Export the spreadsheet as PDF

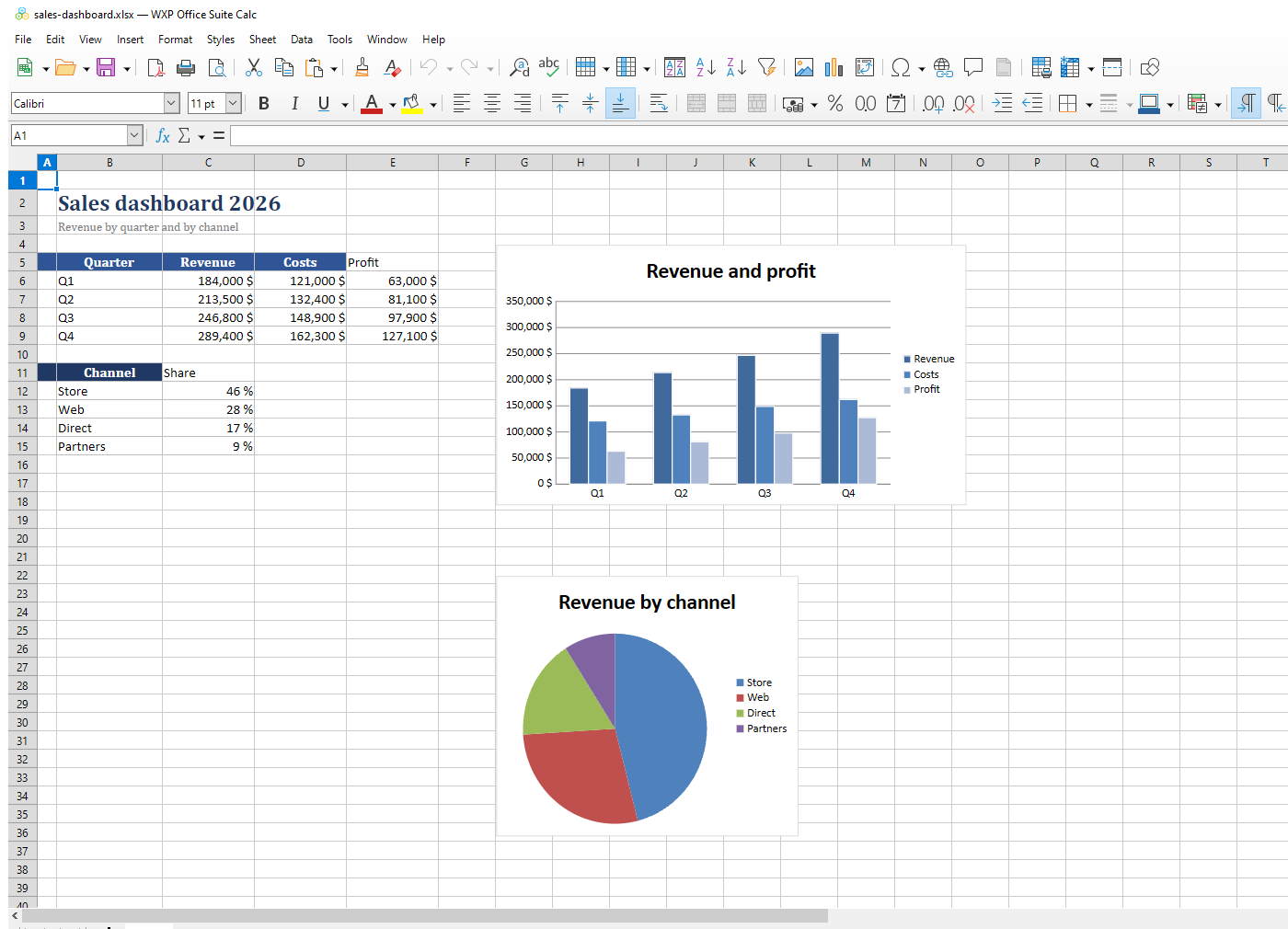155,67
